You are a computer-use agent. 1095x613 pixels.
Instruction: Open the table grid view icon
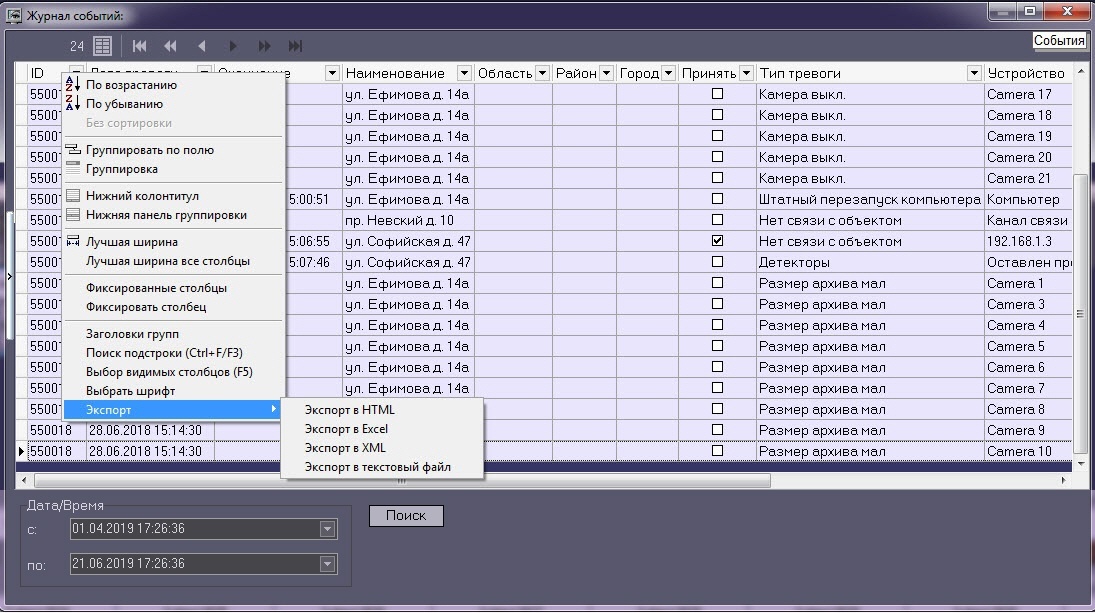(103, 46)
